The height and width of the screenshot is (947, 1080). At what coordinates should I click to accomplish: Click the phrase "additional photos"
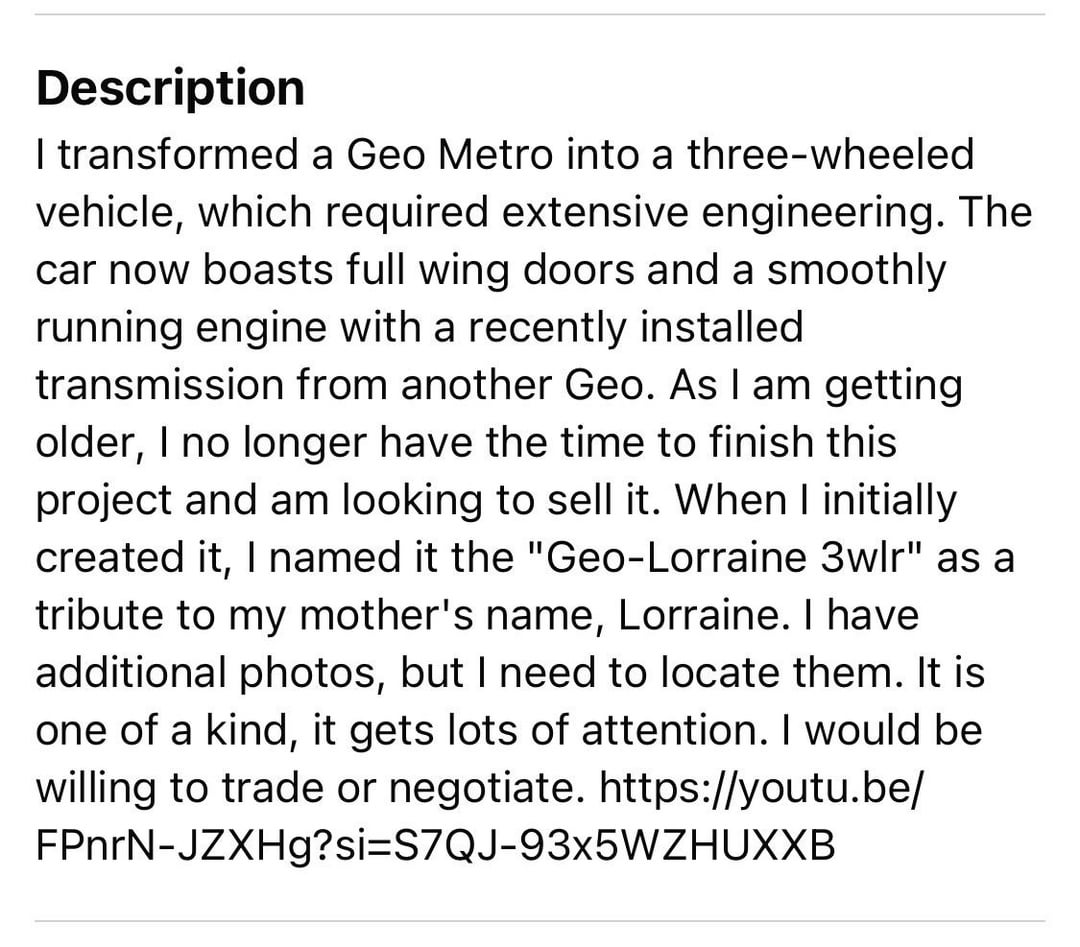coord(207,673)
